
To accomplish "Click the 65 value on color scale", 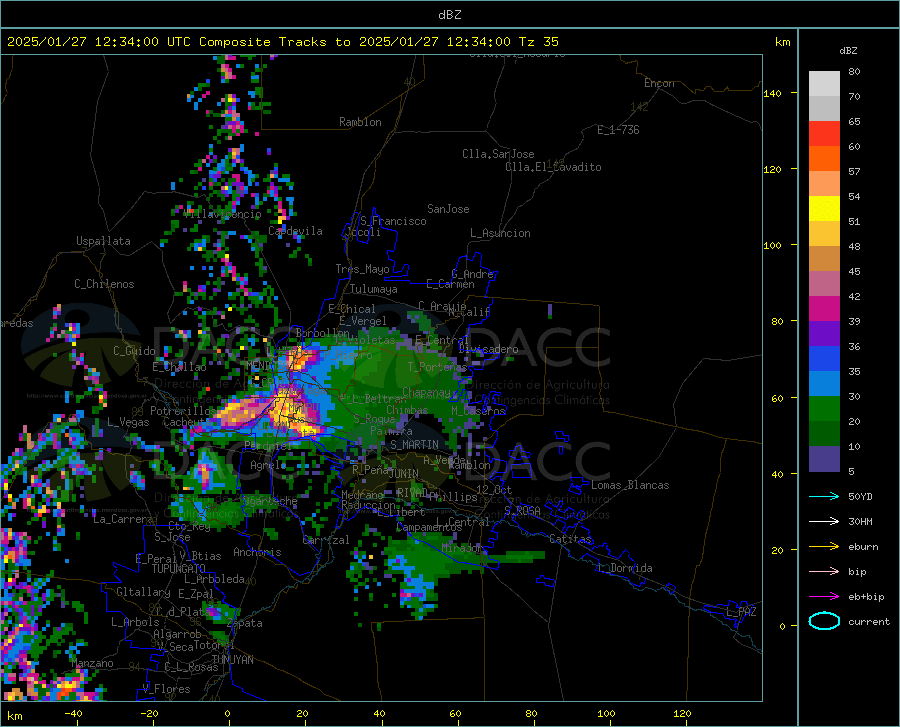I will tap(854, 122).
